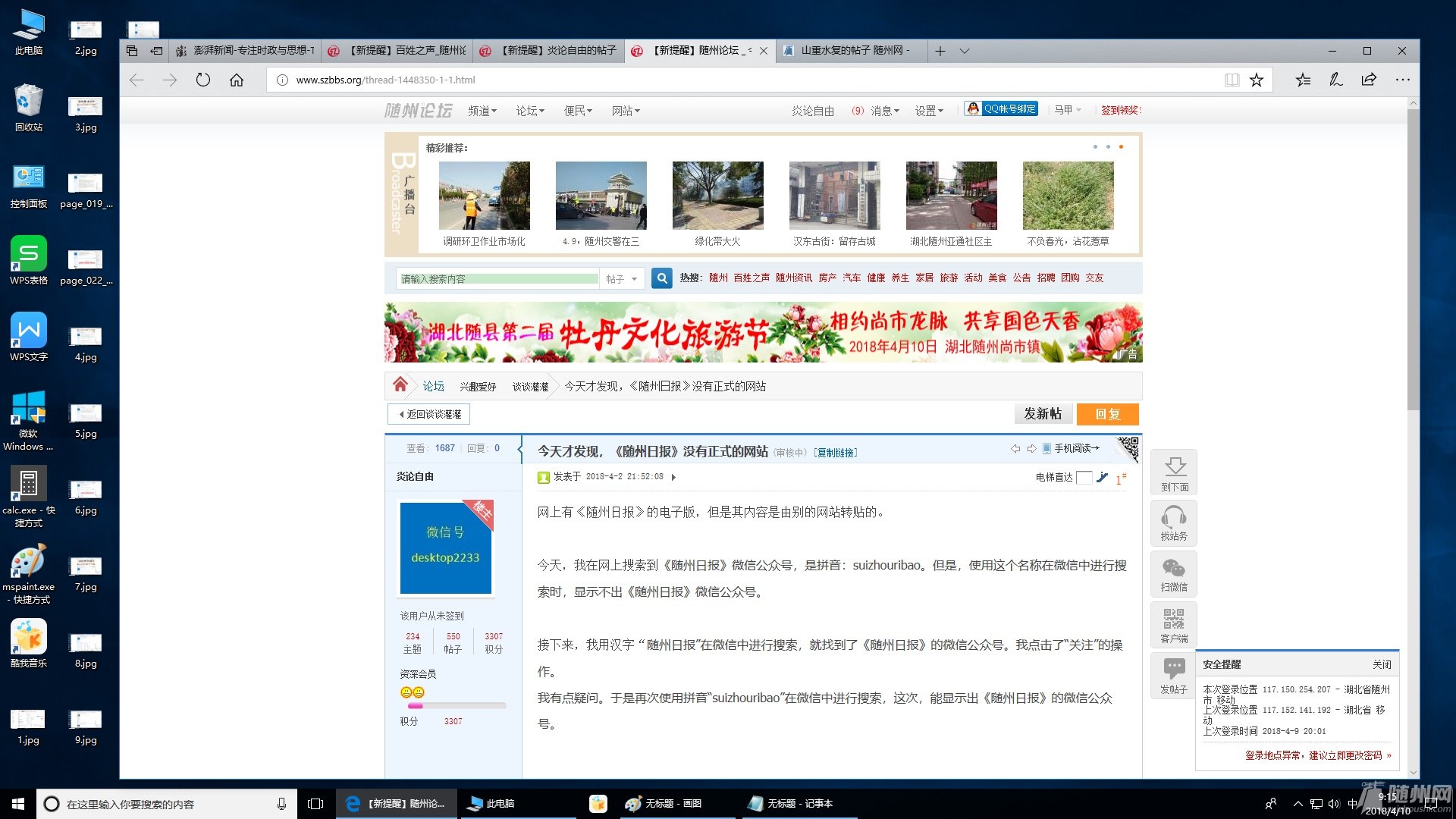Expand the 马甲 dropdown
This screenshot has width=1456, height=819.
tap(1068, 110)
